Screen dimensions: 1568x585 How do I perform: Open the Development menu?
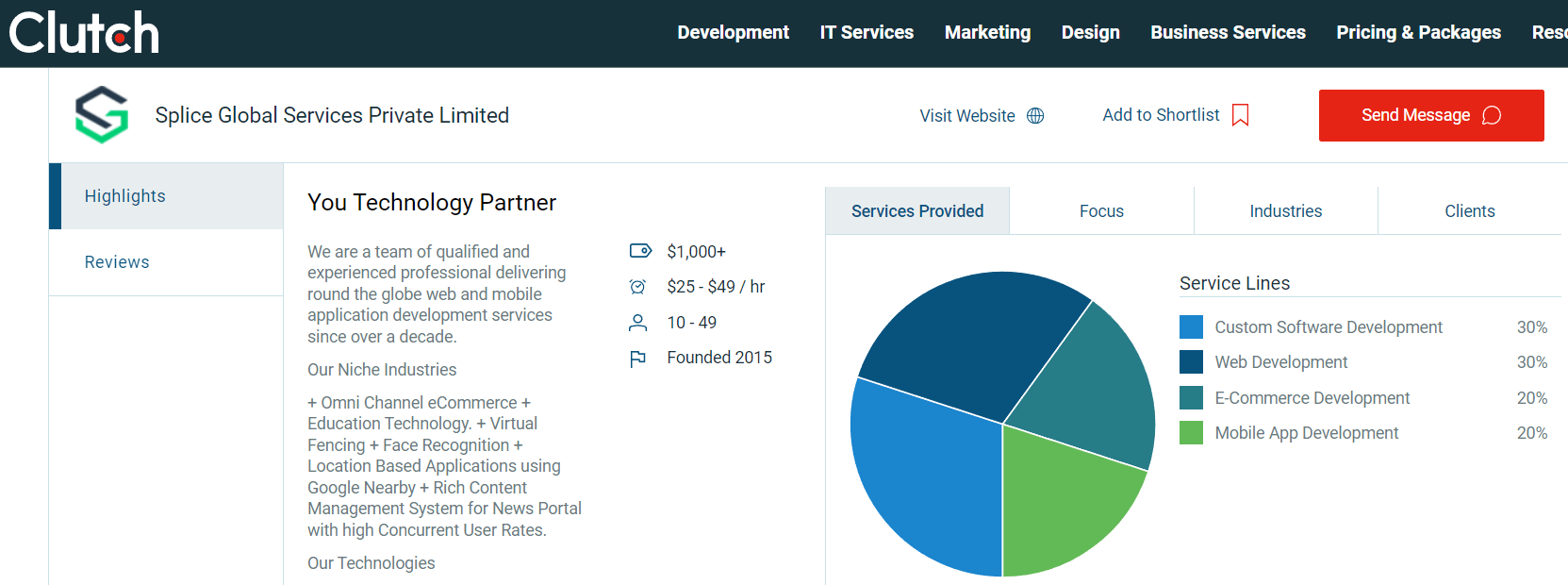(733, 33)
